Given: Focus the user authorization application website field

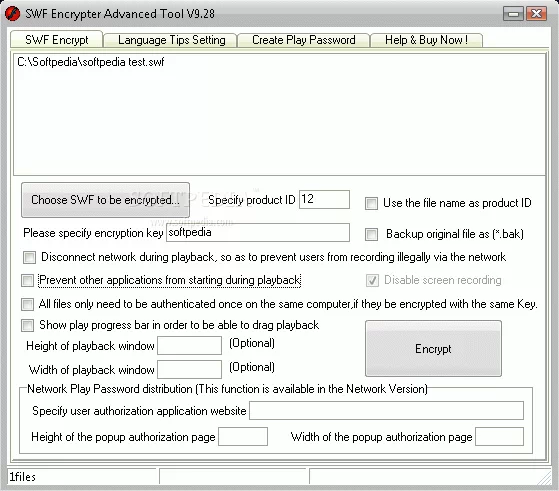Looking at the screenshot, I should 386,410.
